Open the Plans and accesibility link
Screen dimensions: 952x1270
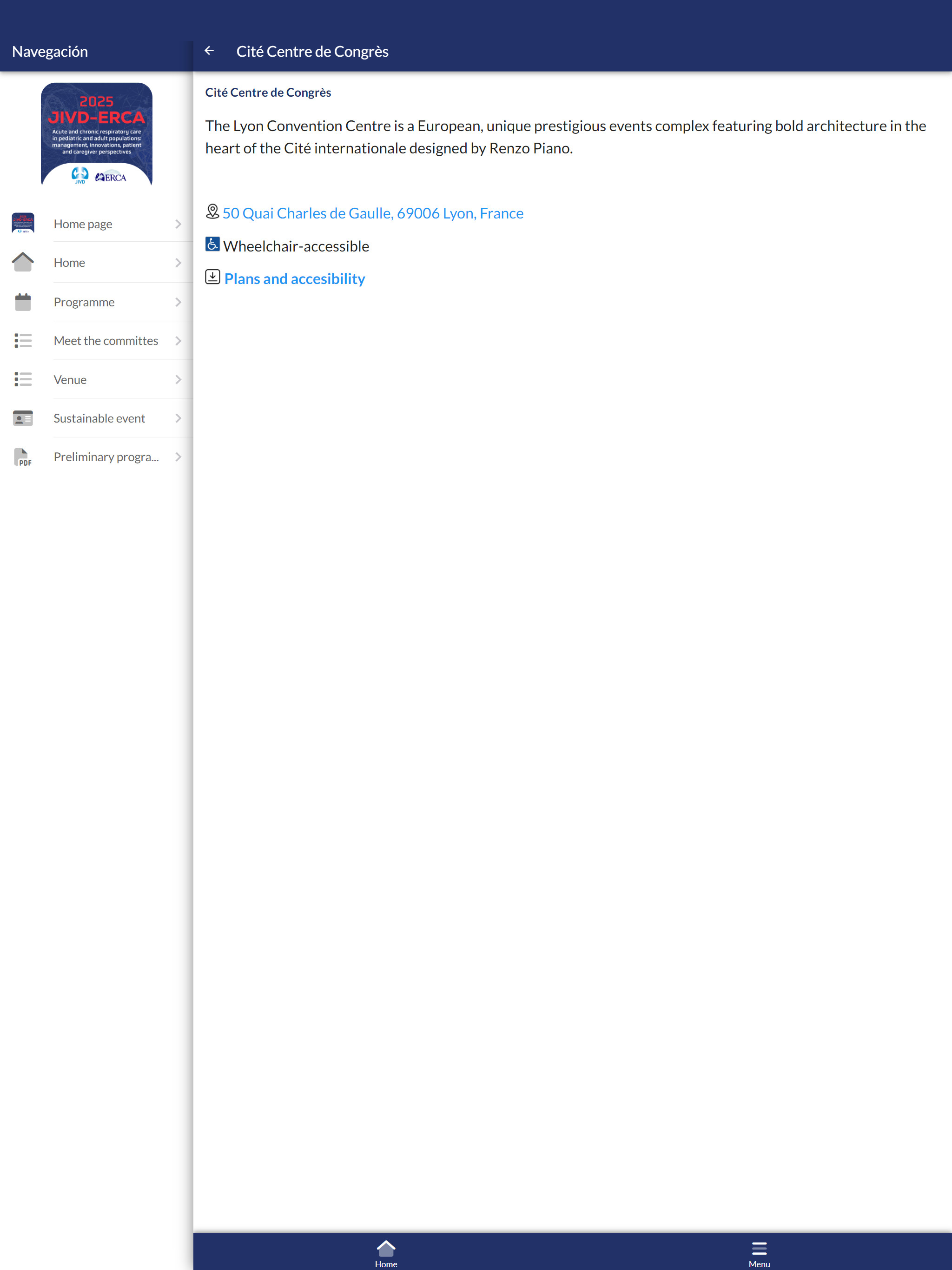[x=295, y=278]
